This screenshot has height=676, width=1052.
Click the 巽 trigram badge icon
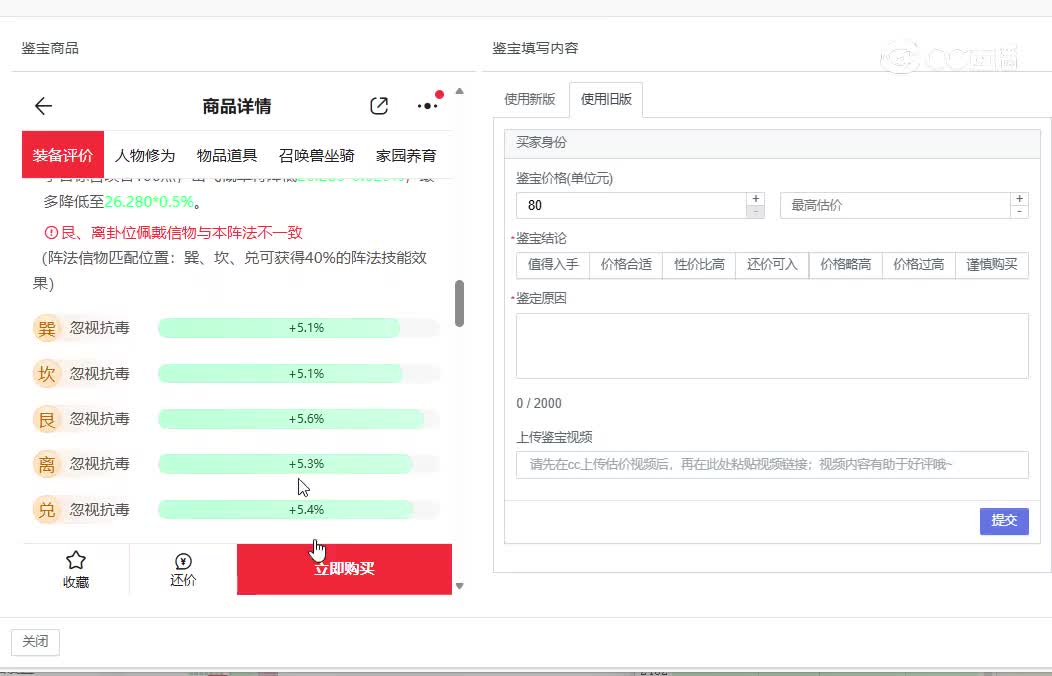pyautogui.click(x=46, y=328)
